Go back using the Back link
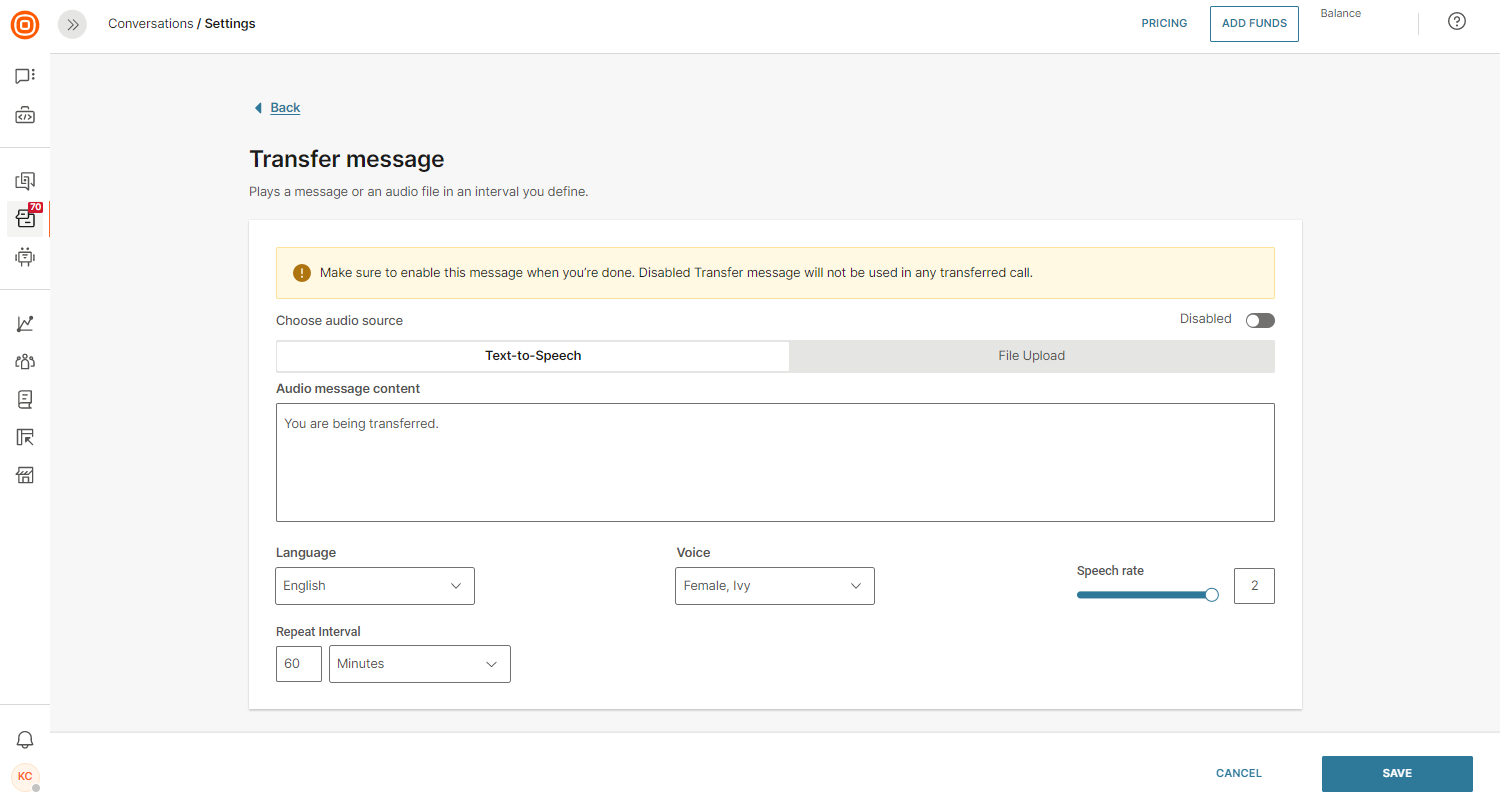The height and width of the screenshot is (800, 1500). click(284, 108)
